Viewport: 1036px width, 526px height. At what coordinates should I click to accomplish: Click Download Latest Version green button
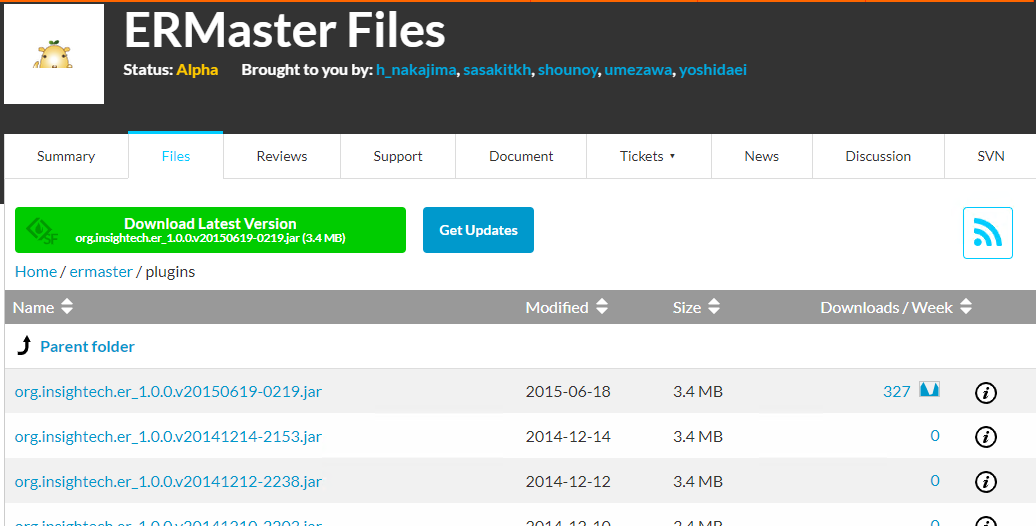pyautogui.click(x=210, y=230)
